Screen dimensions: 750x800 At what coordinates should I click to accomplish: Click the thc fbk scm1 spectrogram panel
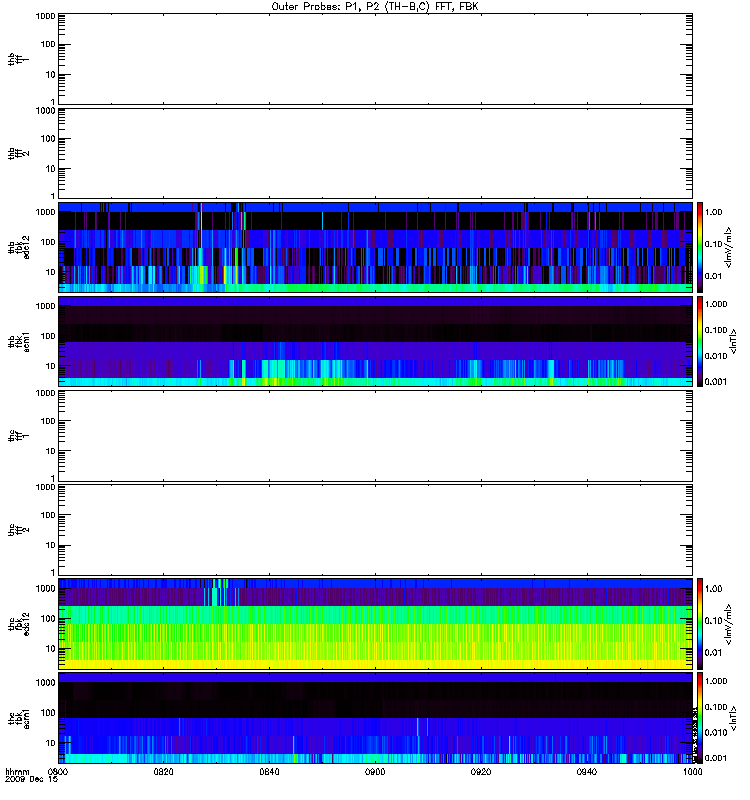tap(375, 718)
